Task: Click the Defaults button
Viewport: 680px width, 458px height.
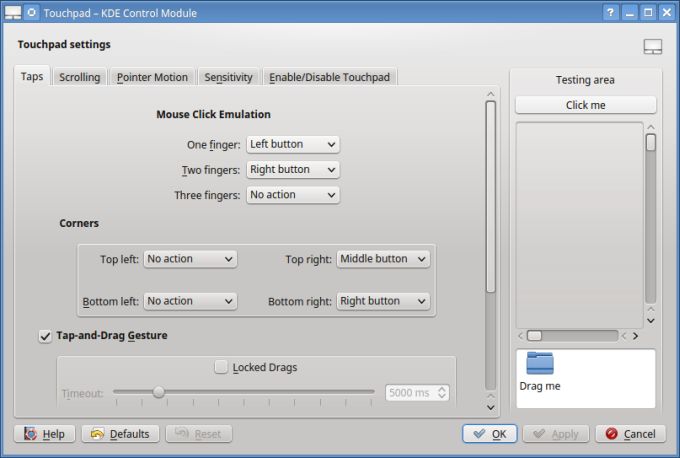Action: [121, 434]
